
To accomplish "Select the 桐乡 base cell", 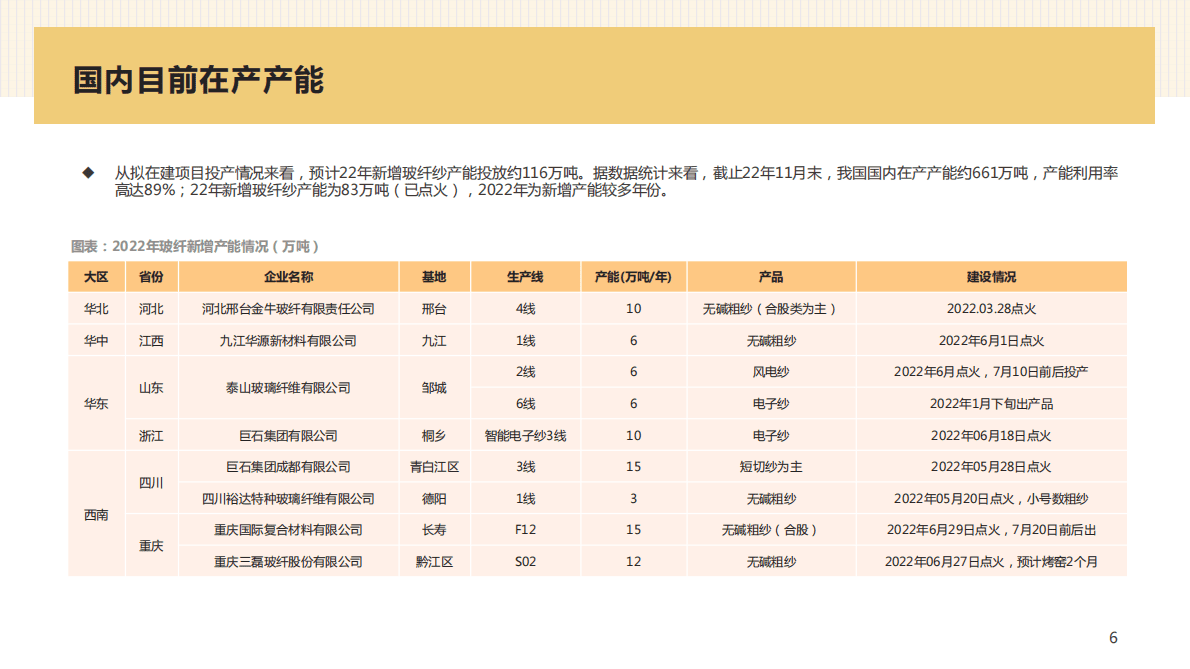I will 433,435.
